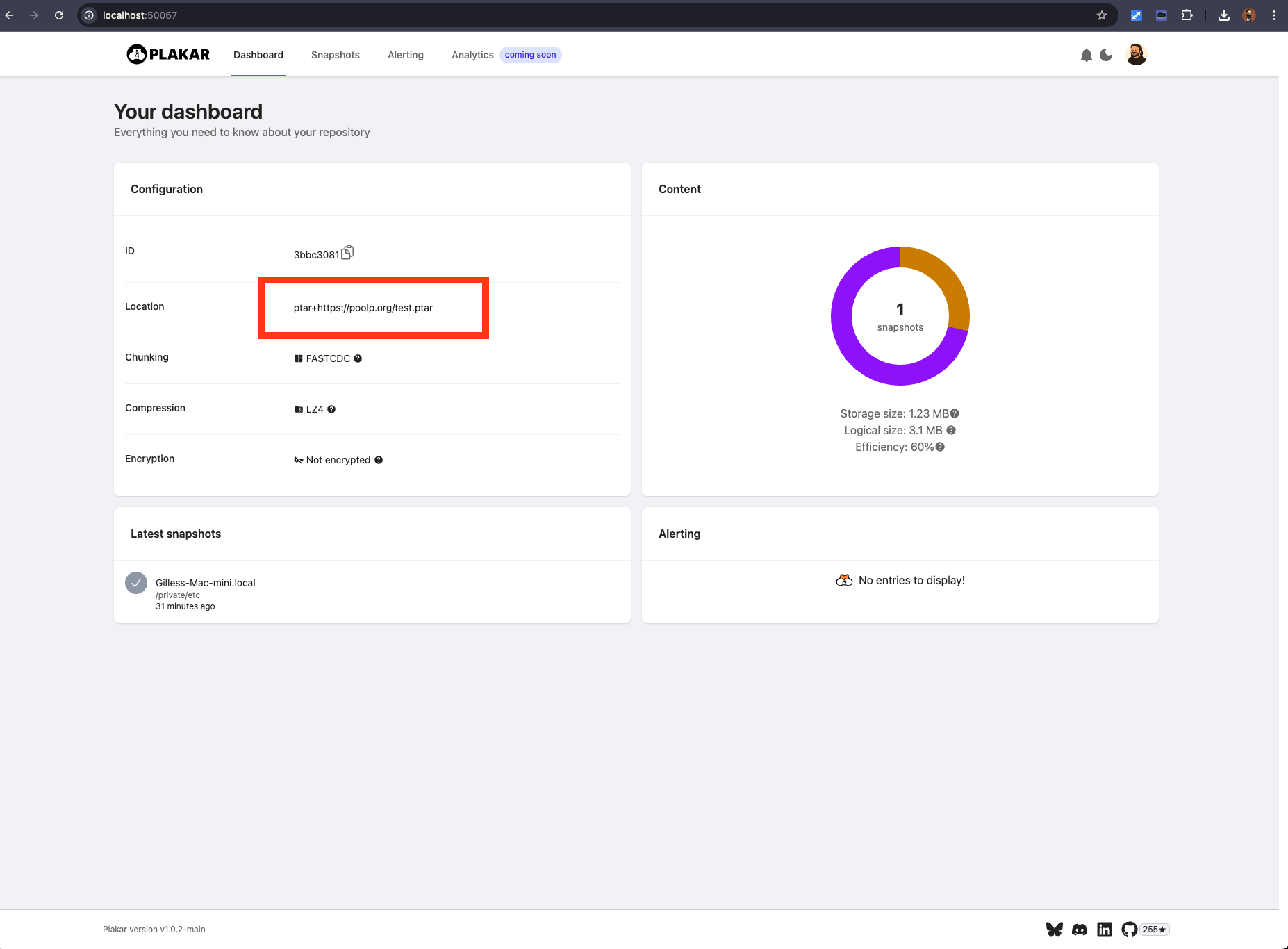The height and width of the screenshot is (949, 1288).
Task: Reload the page in the browser
Action: pyautogui.click(x=59, y=15)
